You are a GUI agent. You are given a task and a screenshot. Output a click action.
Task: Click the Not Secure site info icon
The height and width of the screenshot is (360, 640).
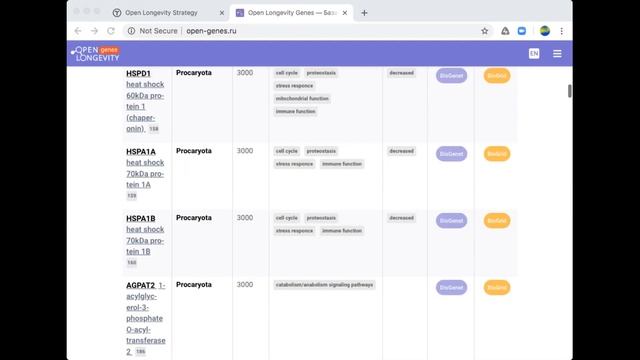click(x=131, y=31)
